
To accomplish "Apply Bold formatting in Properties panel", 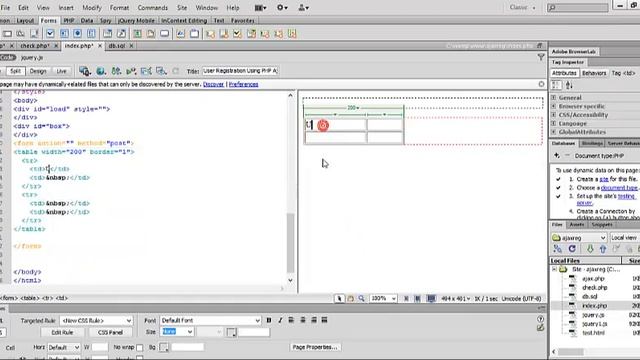I will coord(269,320).
